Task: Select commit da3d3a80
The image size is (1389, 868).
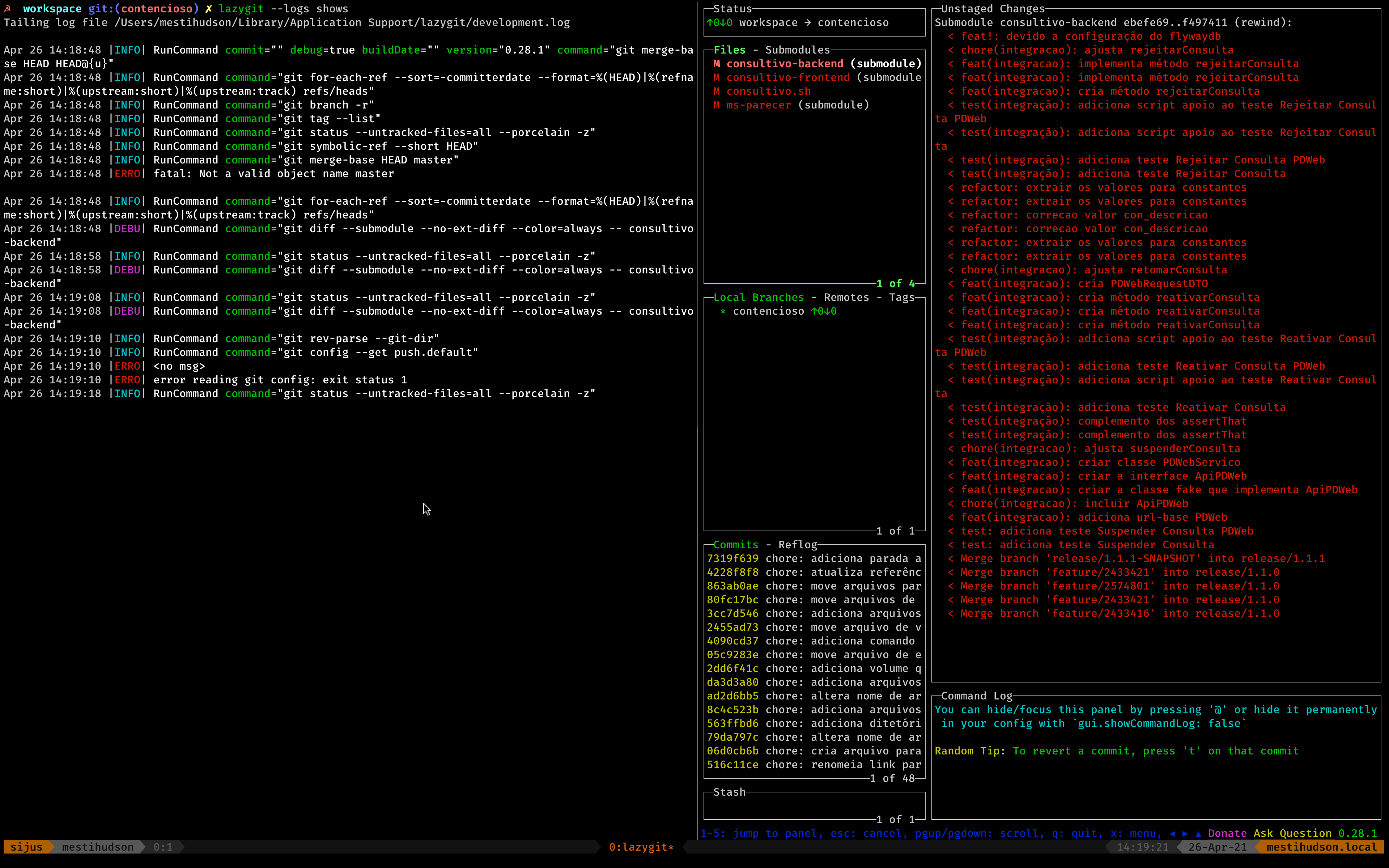Action: coord(814,682)
